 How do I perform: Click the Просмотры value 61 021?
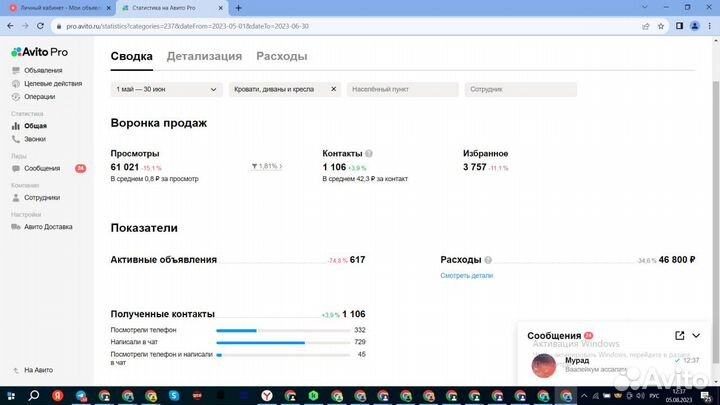tap(124, 167)
